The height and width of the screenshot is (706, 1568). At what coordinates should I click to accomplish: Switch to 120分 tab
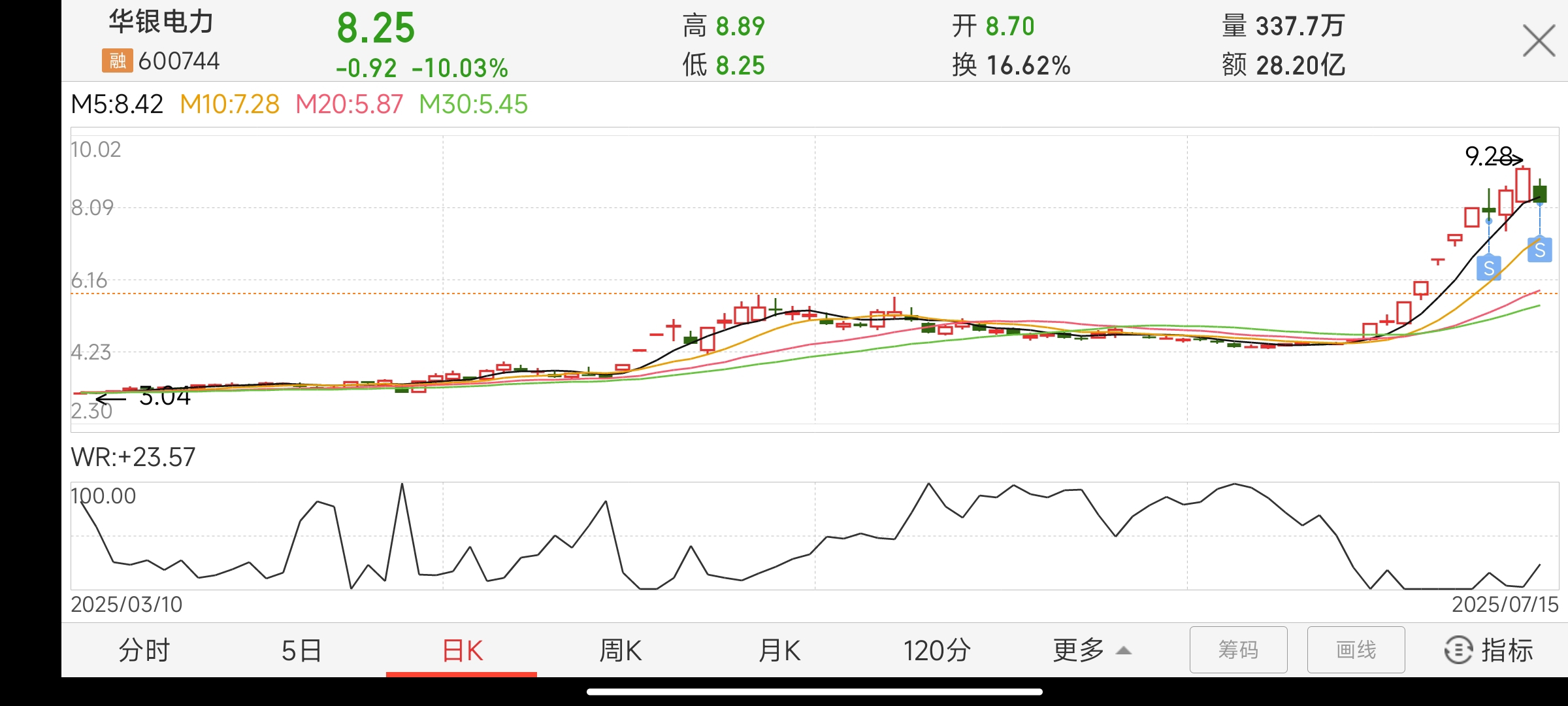(937, 650)
